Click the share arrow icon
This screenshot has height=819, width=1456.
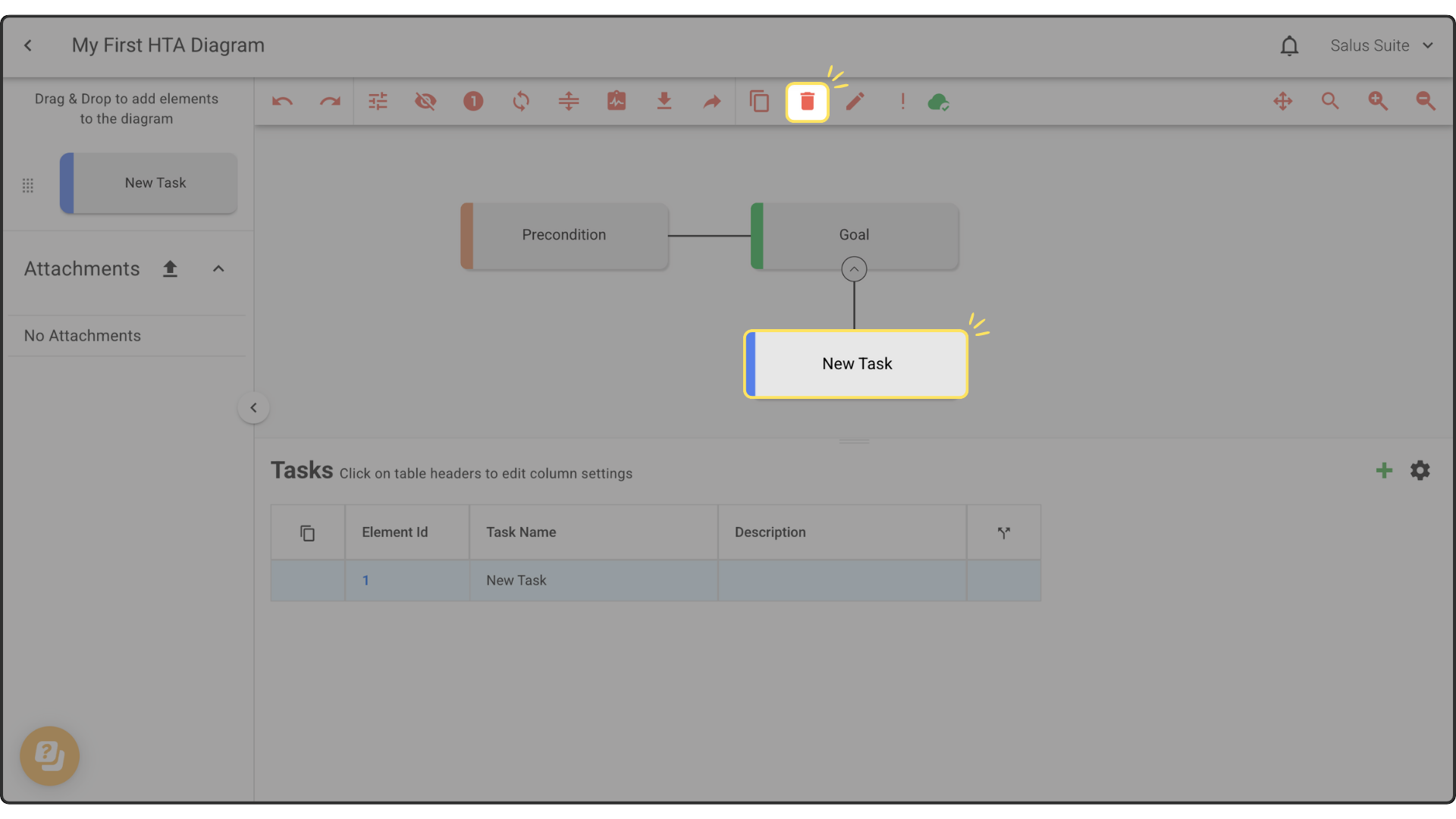pyautogui.click(x=711, y=102)
